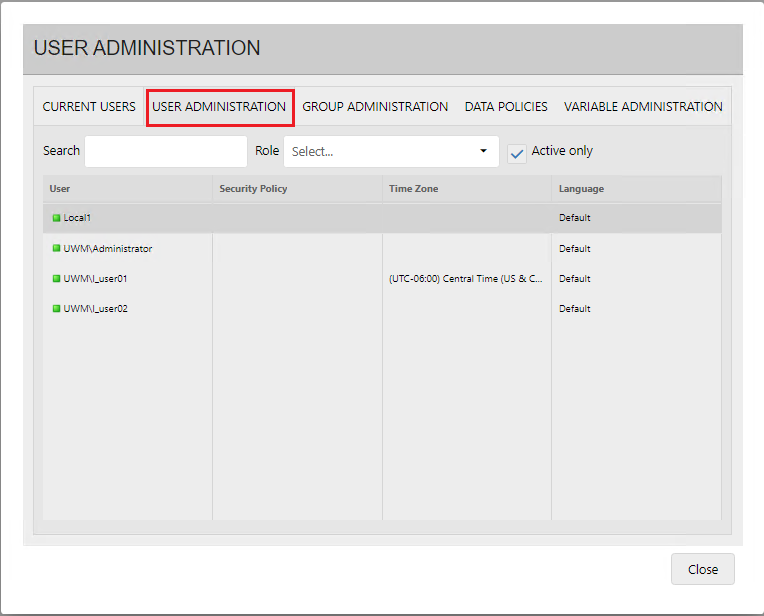This screenshot has height=616, width=764.
Task: Switch to the Current Users tab
Action: (x=89, y=107)
